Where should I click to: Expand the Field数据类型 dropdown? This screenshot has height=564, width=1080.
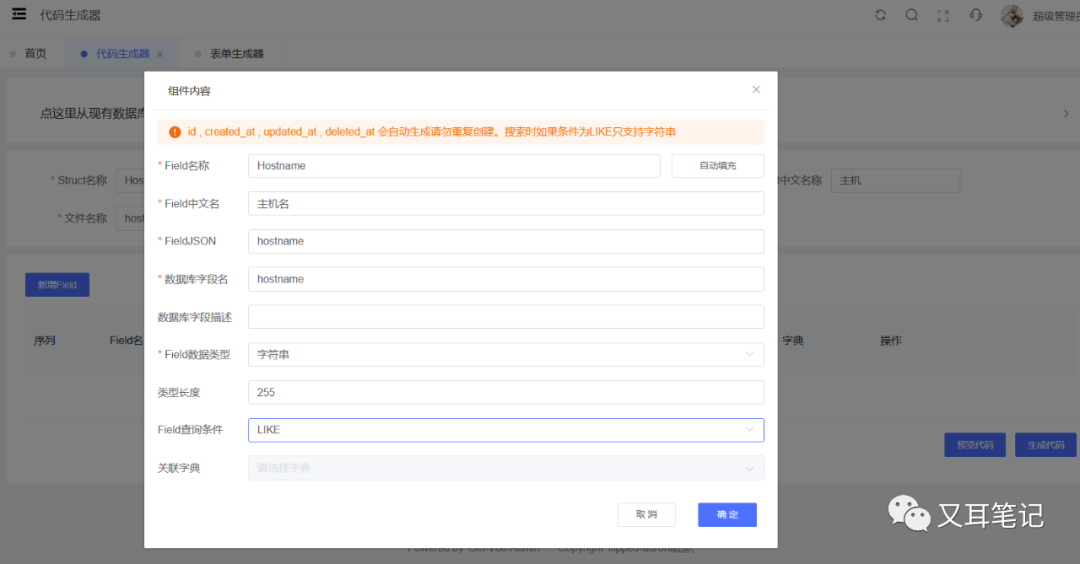(x=505, y=354)
